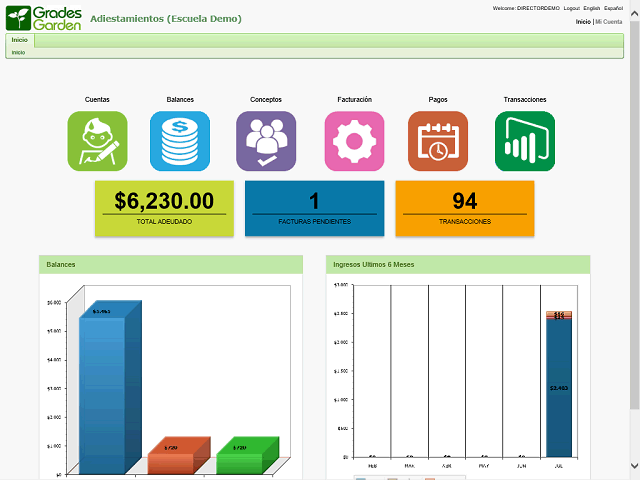Open the Transacciones chart icon
The height and width of the screenshot is (480, 640).
(525, 141)
